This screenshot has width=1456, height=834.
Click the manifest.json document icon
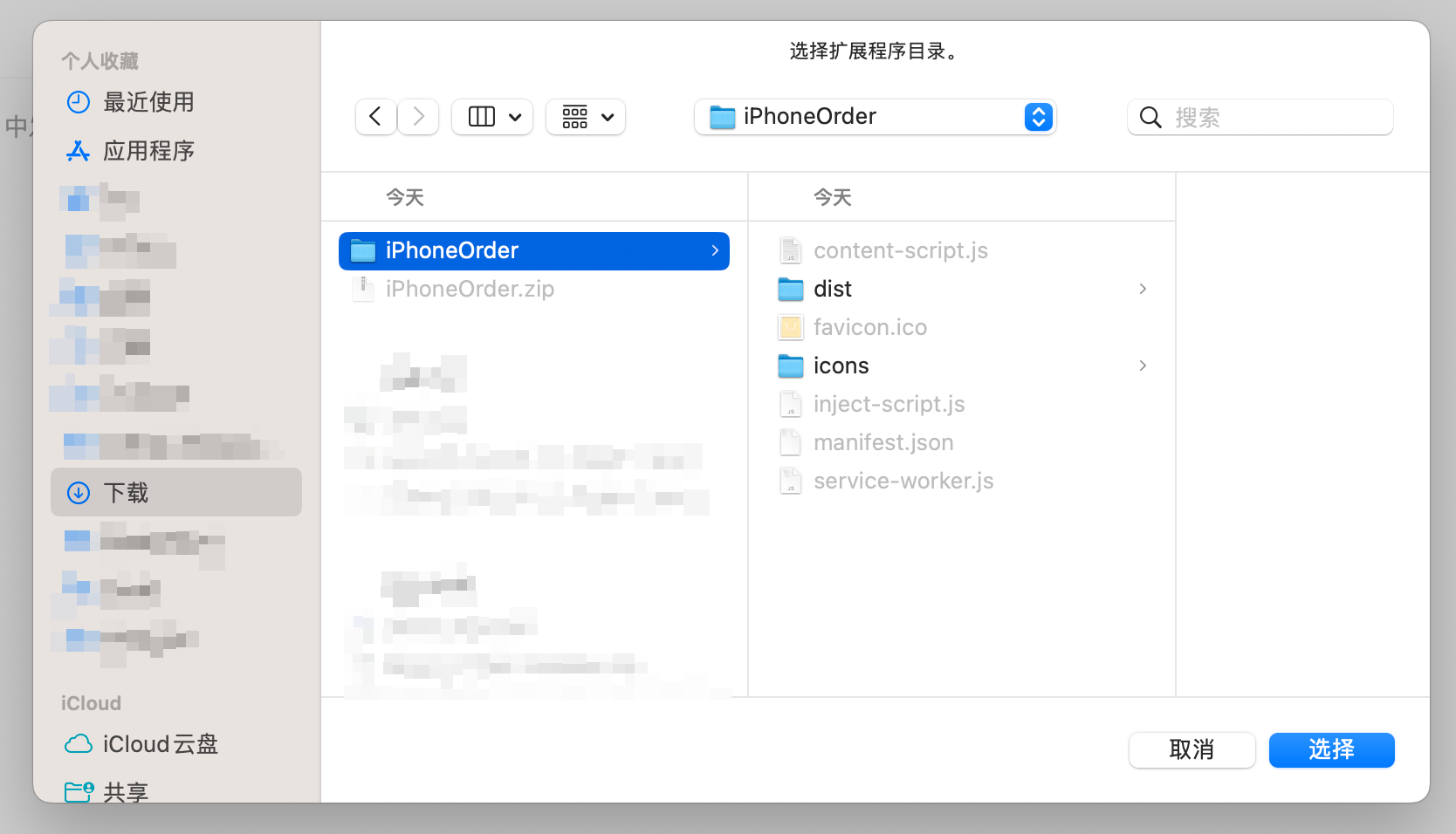click(x=791, y=443)
